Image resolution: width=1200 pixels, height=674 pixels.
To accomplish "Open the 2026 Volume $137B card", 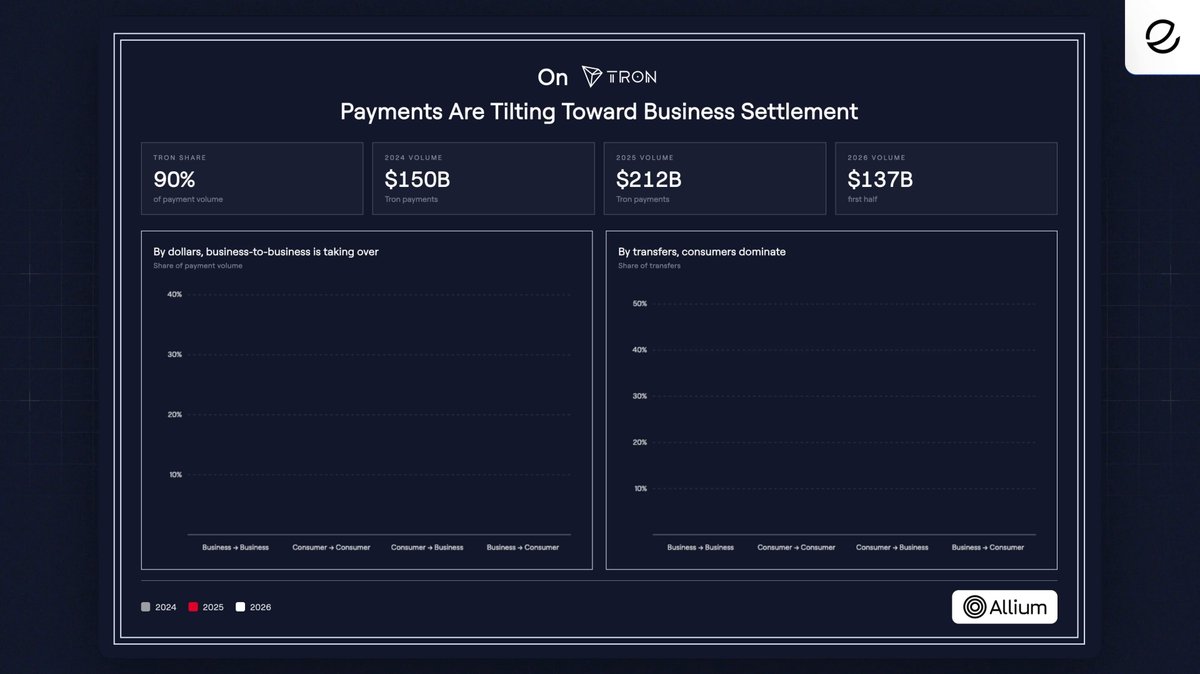I will coord(946,178).
